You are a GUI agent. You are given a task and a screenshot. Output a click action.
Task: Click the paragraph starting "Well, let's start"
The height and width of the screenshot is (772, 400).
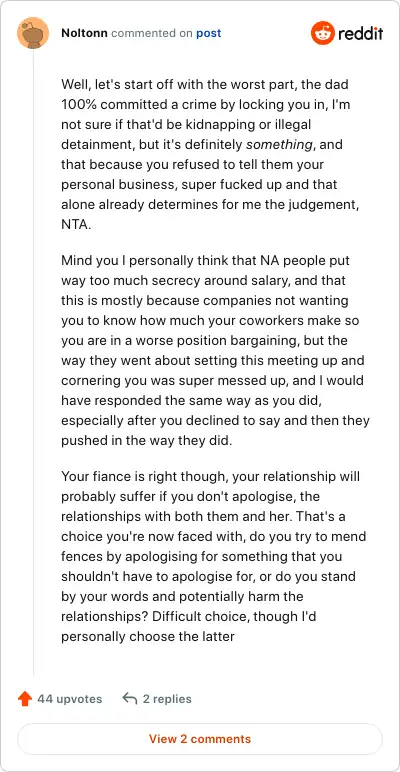210,154
